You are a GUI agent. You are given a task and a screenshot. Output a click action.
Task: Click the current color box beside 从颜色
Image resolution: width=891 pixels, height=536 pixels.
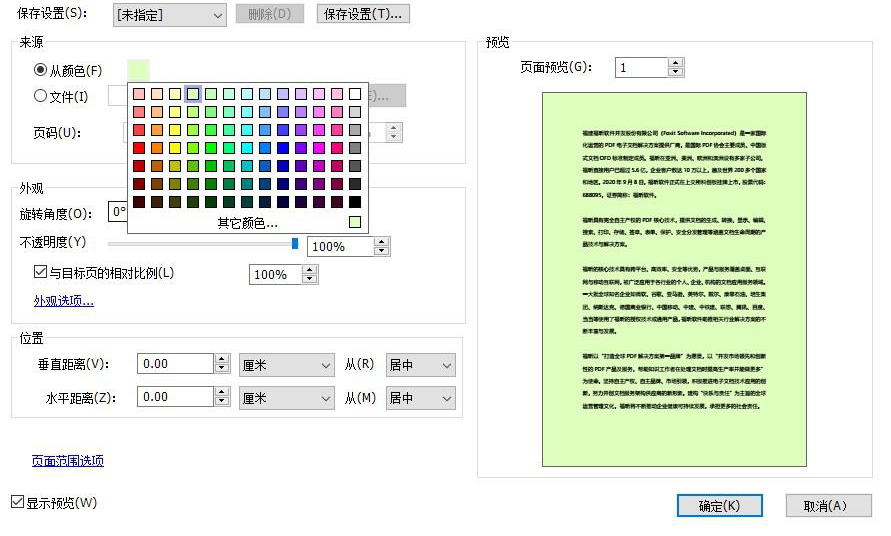pos(138,70)
